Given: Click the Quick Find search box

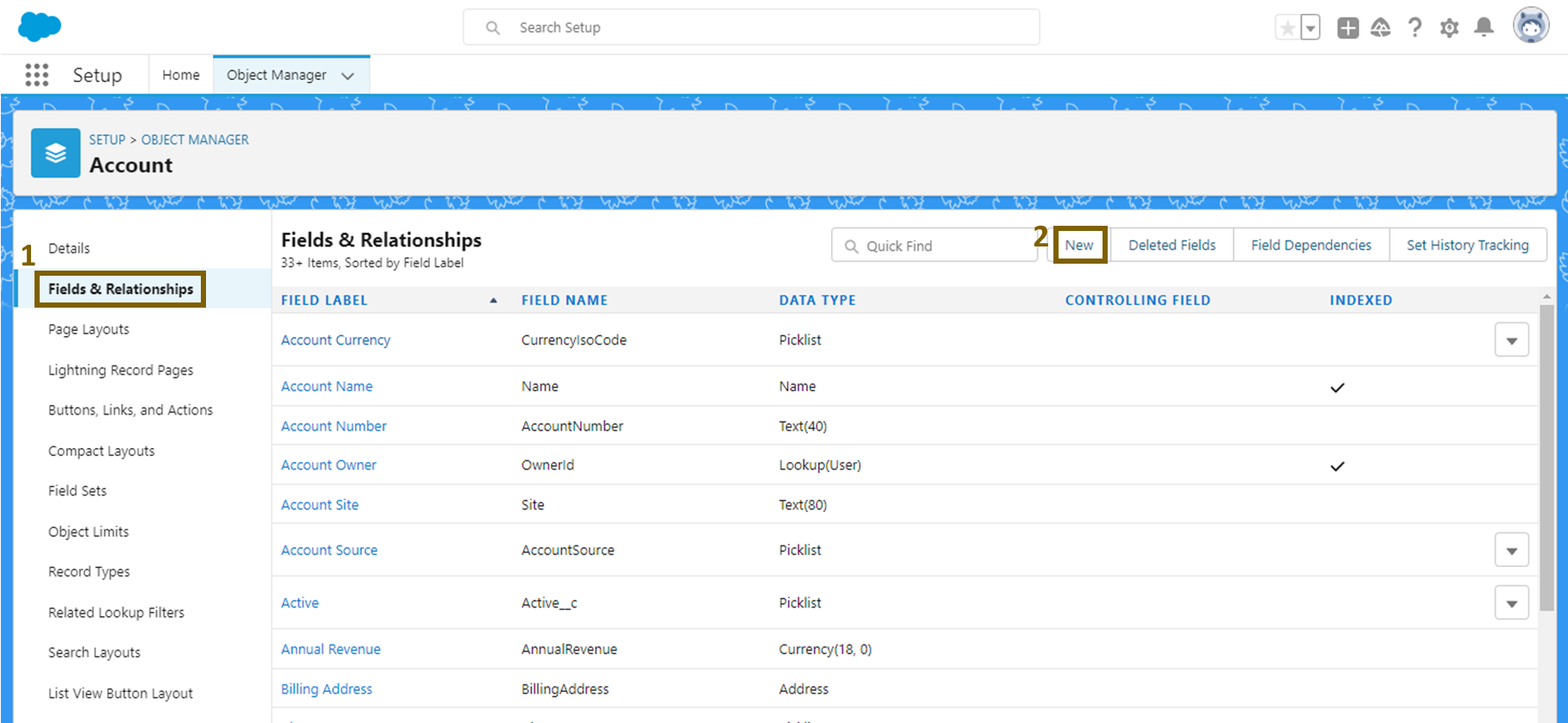Looking at the screenshot, I should coord(934,246).
